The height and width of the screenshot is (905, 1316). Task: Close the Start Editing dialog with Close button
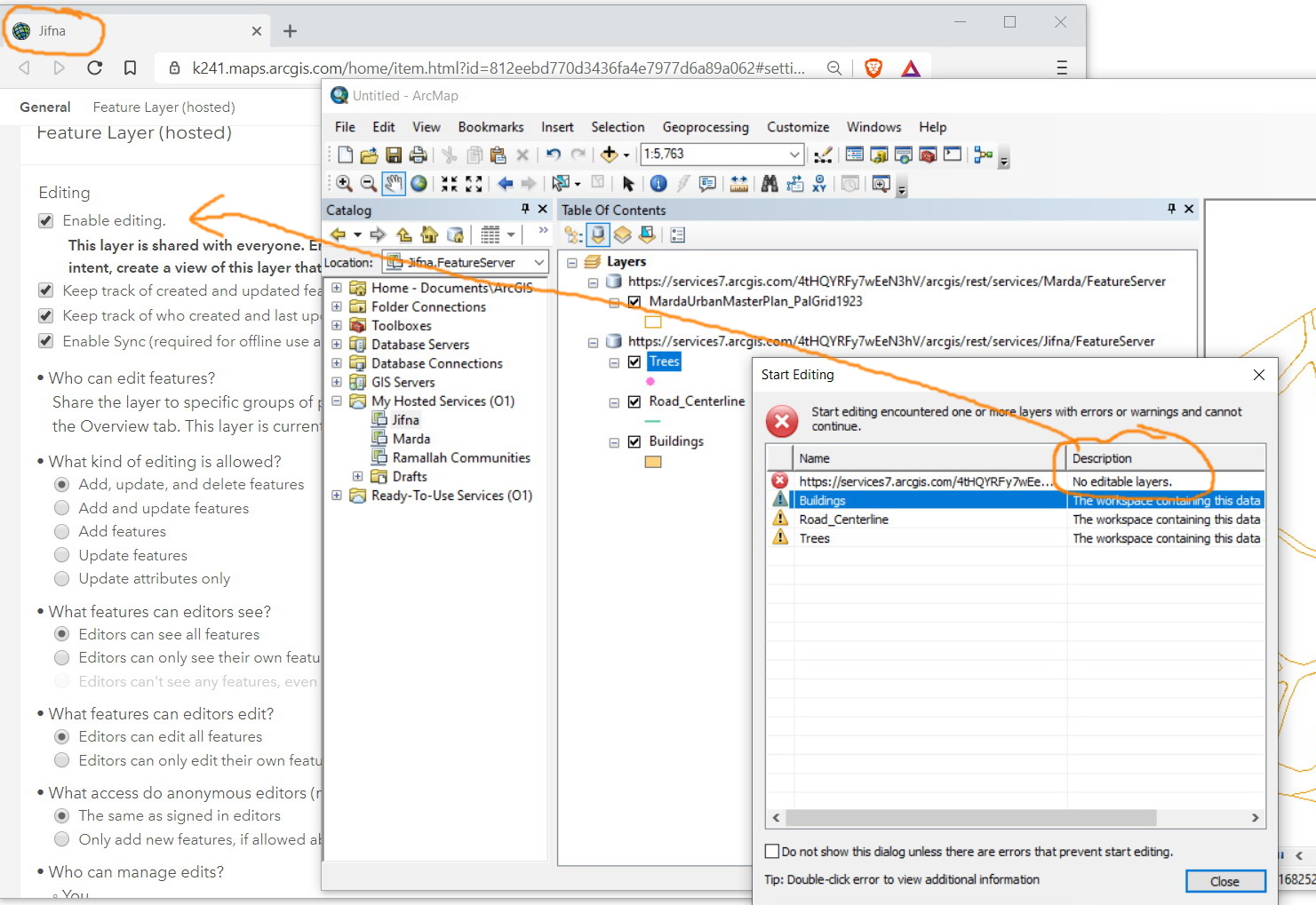tap(1224, 881)
